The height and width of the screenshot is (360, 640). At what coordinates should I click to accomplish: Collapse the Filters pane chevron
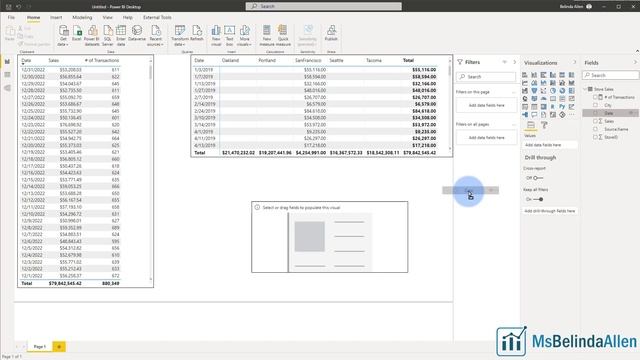tap(514, 62)
